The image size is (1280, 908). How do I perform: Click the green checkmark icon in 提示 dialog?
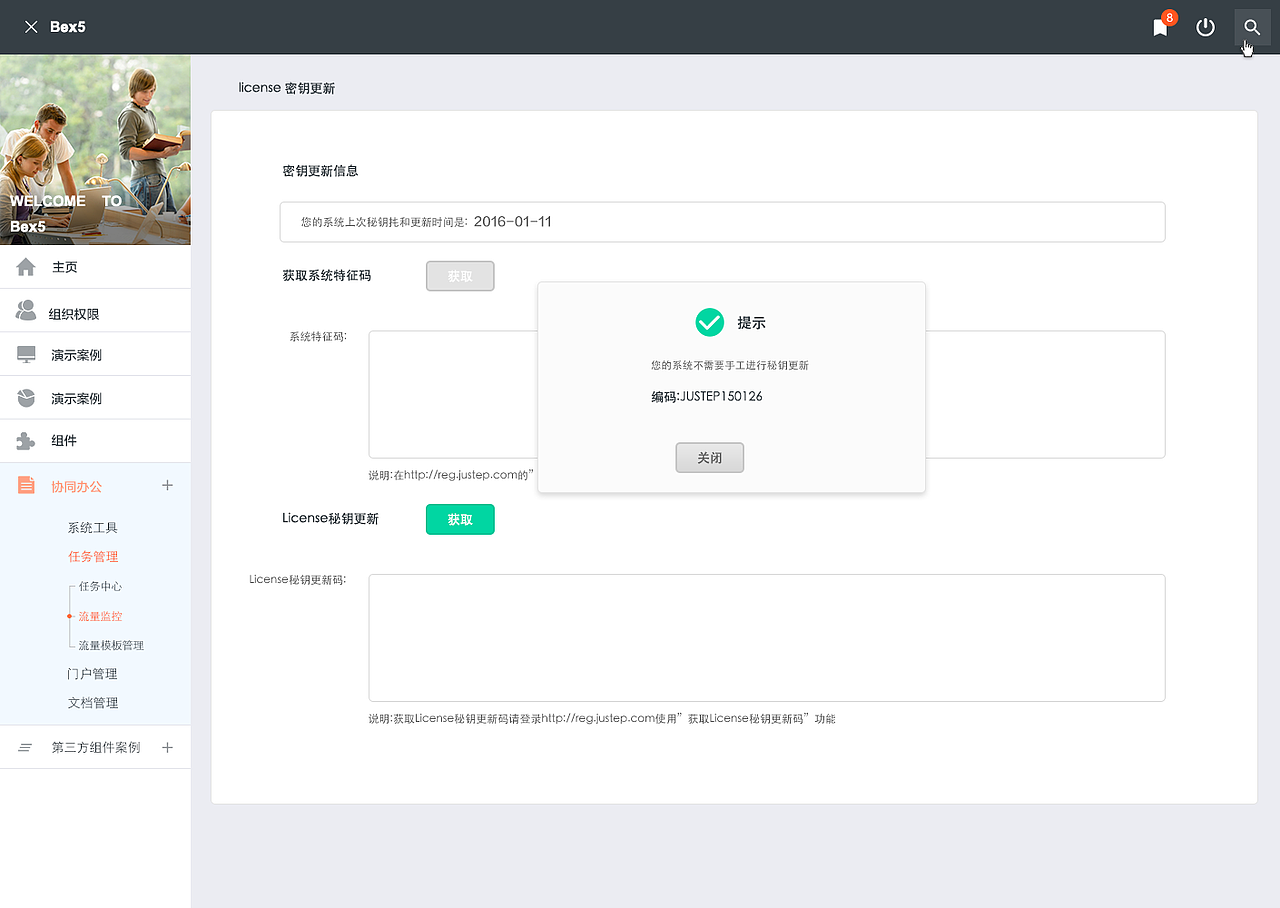coord(709,322)
